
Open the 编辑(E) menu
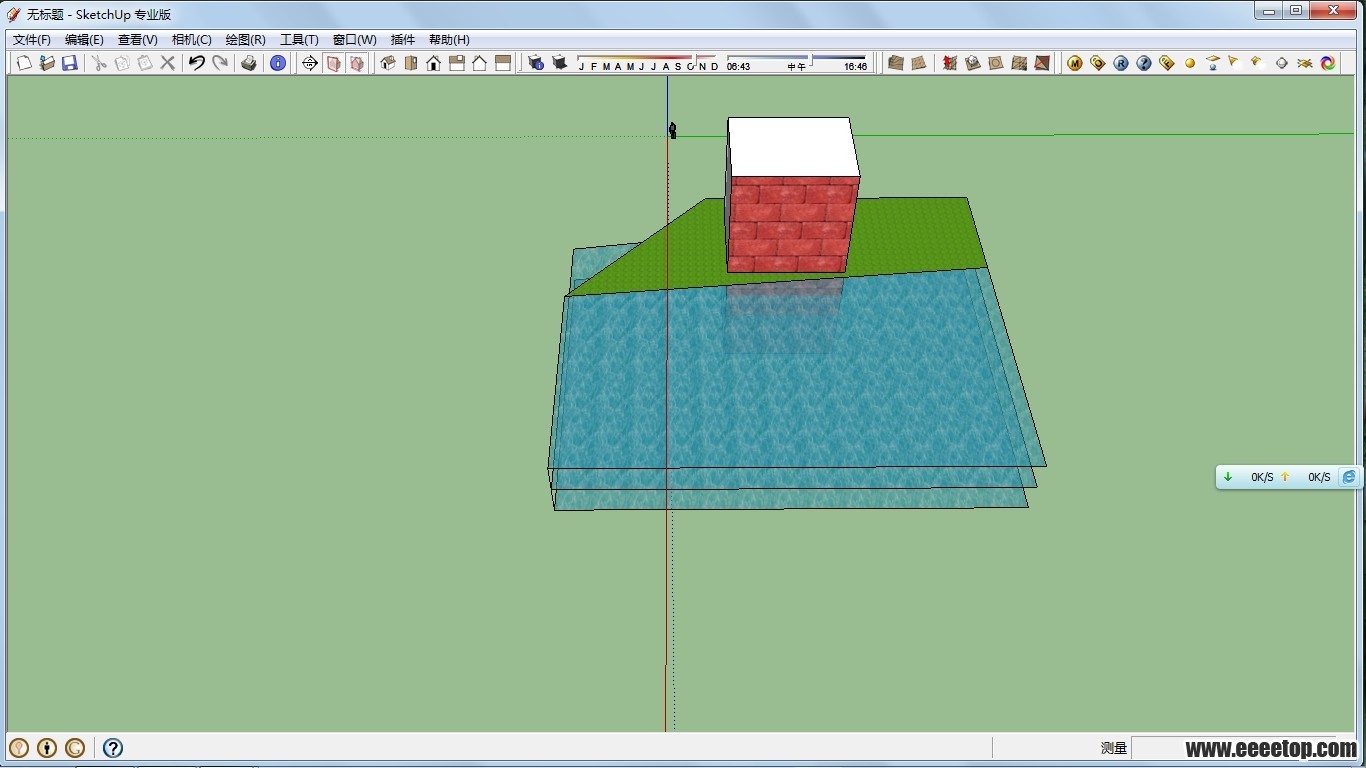[84, 40]
